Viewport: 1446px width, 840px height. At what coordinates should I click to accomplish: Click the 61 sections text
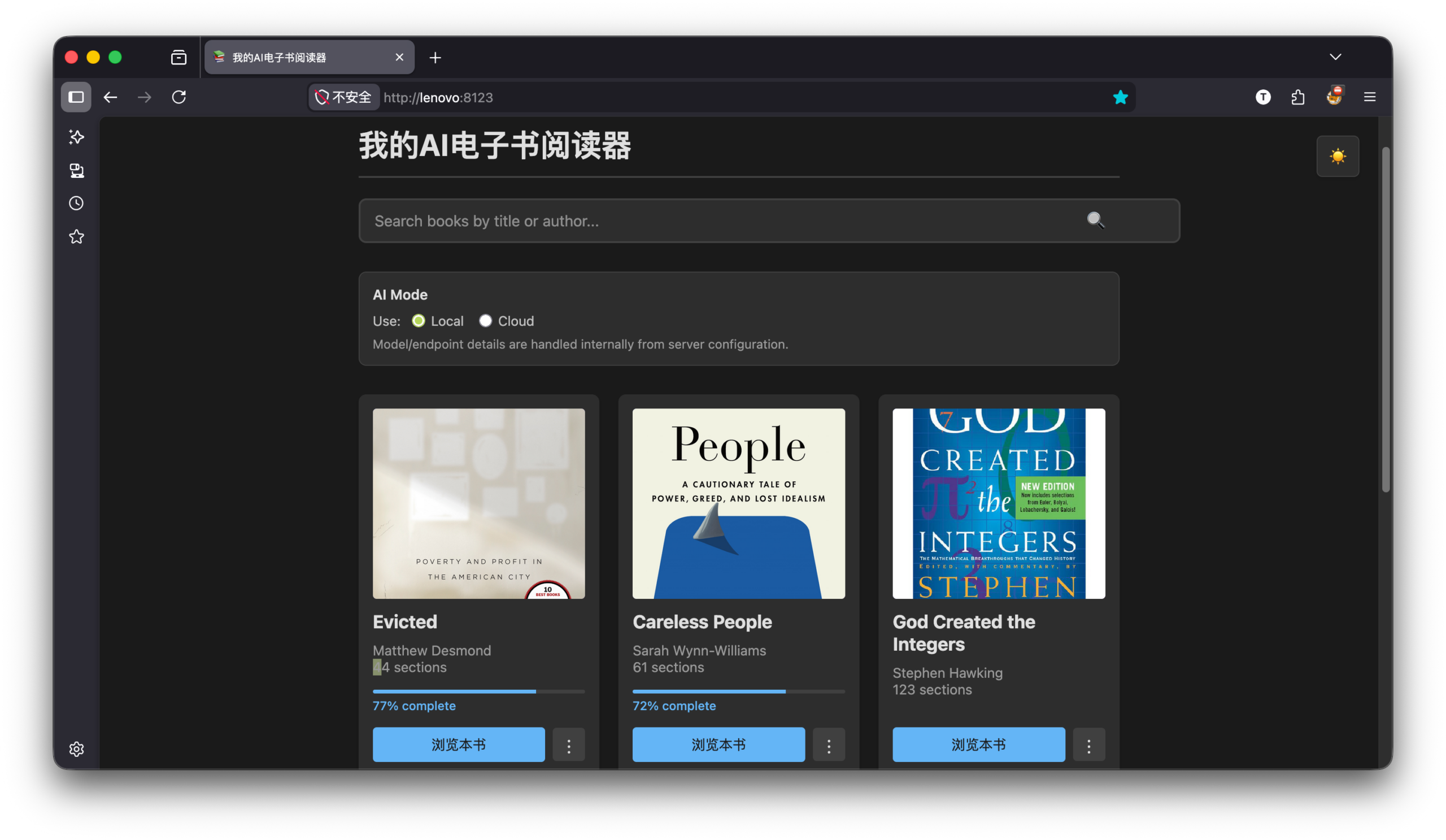tap(668, 667)
